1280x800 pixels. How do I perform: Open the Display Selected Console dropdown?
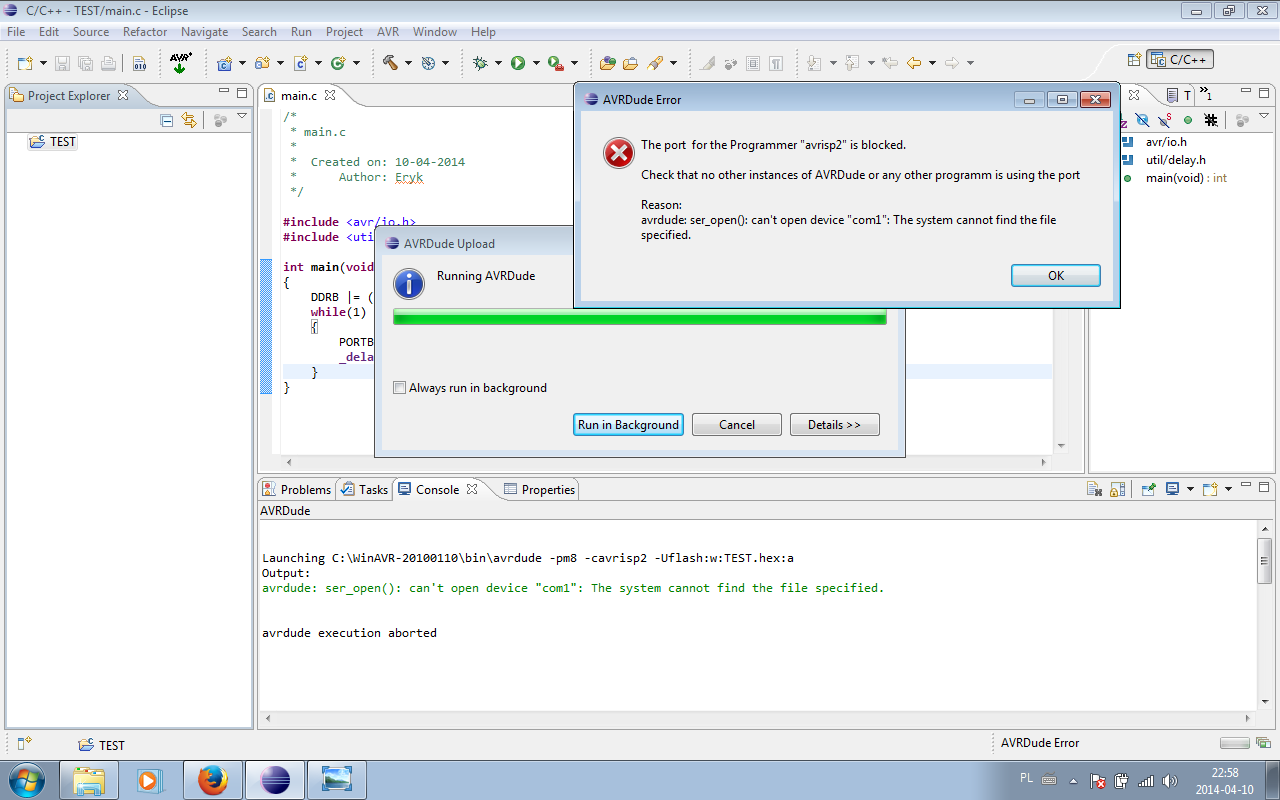click(x=1190, y=489)
